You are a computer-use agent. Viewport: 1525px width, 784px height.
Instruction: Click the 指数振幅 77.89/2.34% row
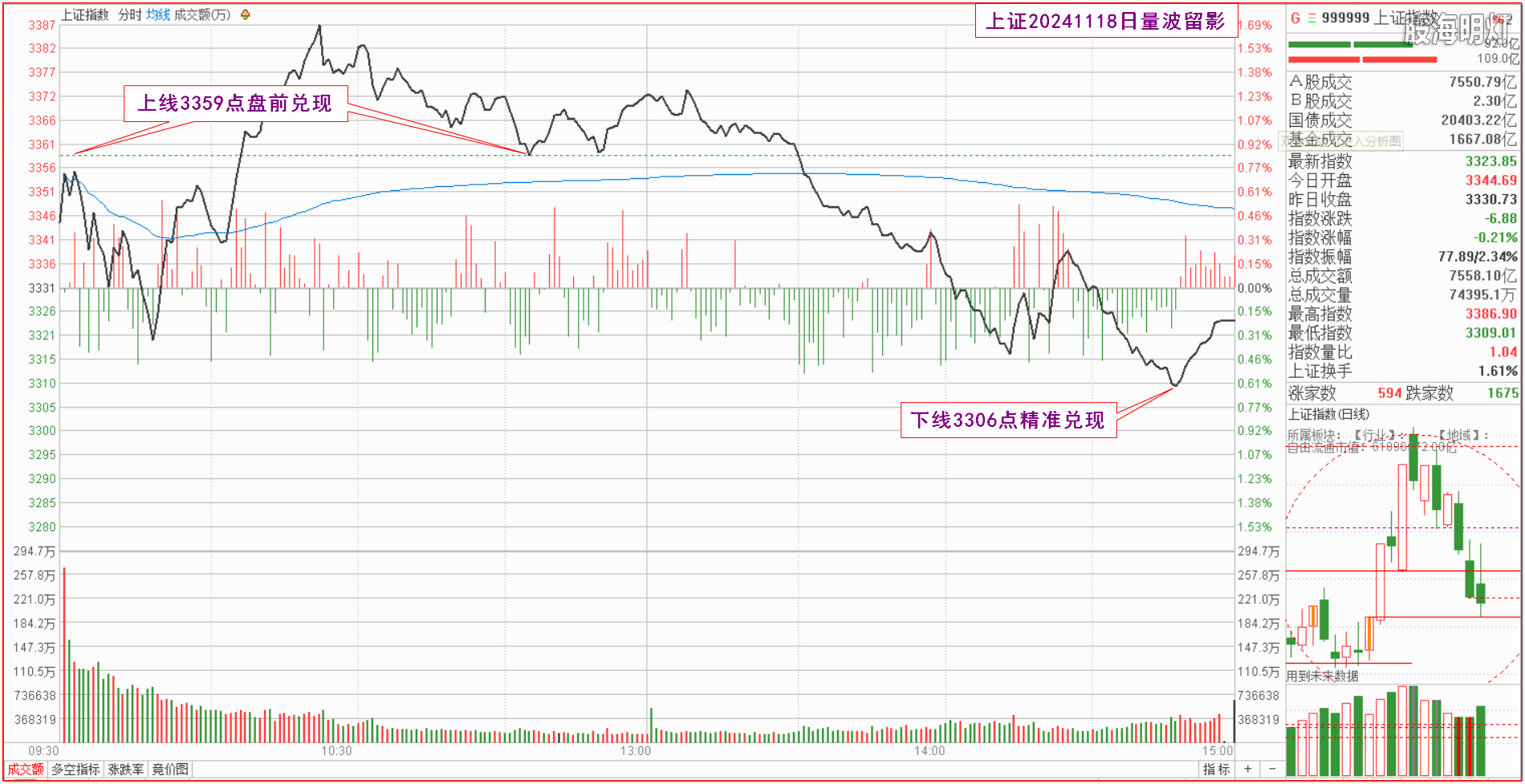pos(1402,257)
